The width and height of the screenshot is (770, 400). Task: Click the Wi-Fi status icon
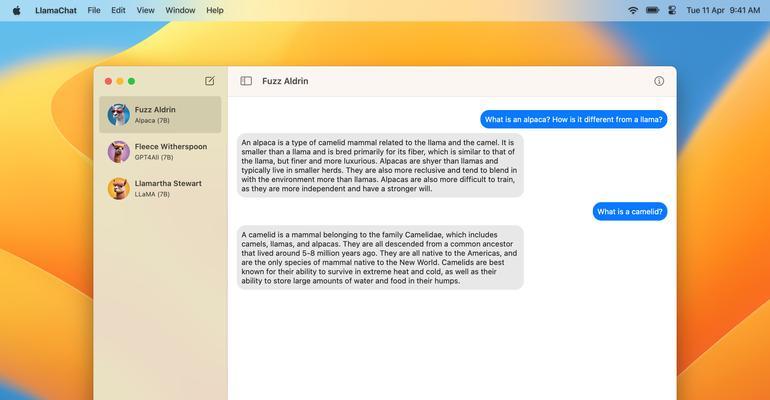pyautogui.click(x=633, y=10)
